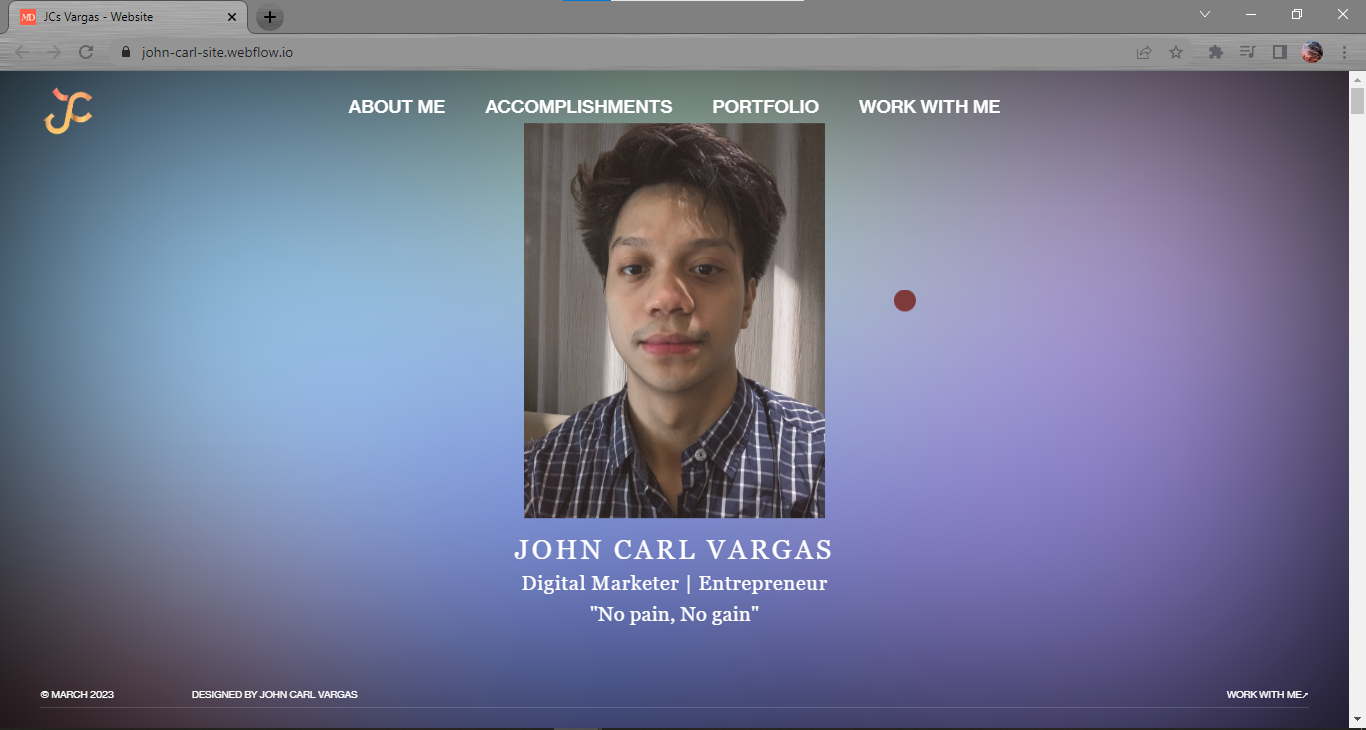Image resolution: width=1366 pixels, height=730 pixels.
Task: Open a new browser tab
Action: coord(270,16)
